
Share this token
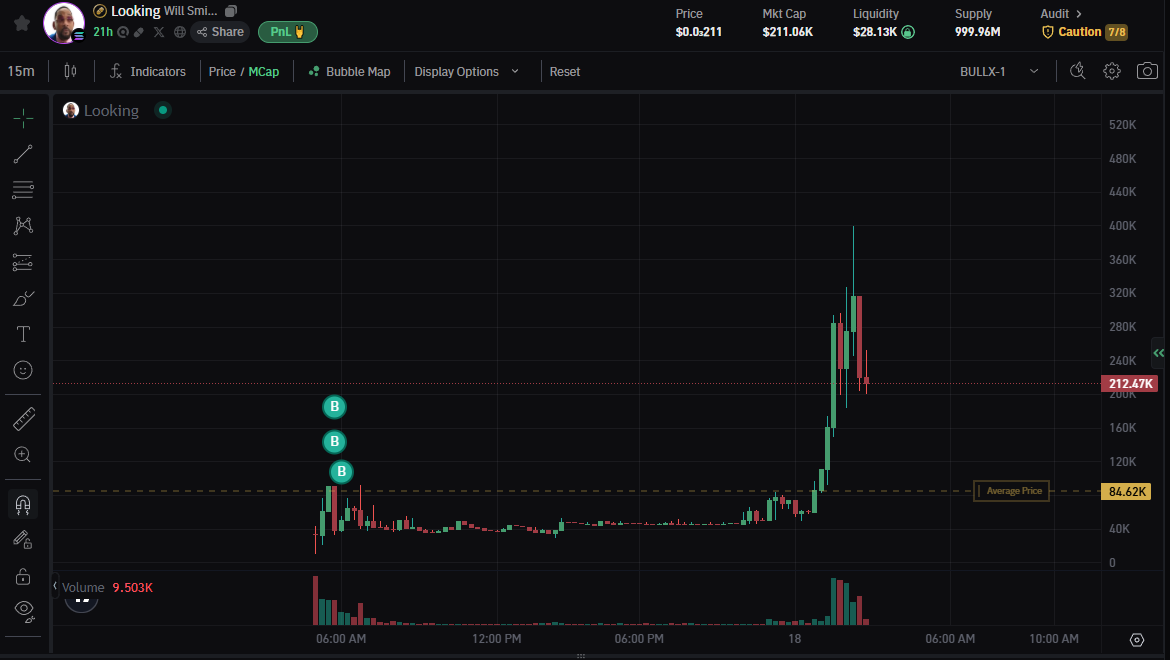point(220,32)
